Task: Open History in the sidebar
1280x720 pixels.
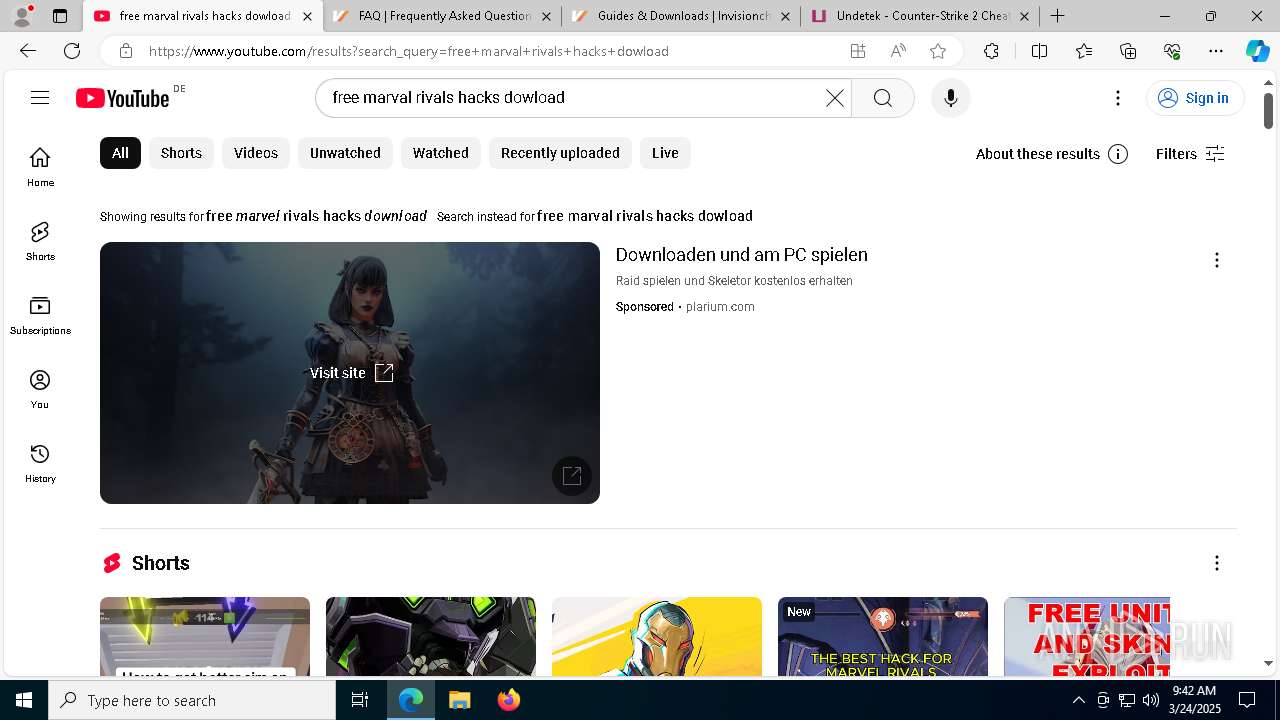Action: pos(40,463)
